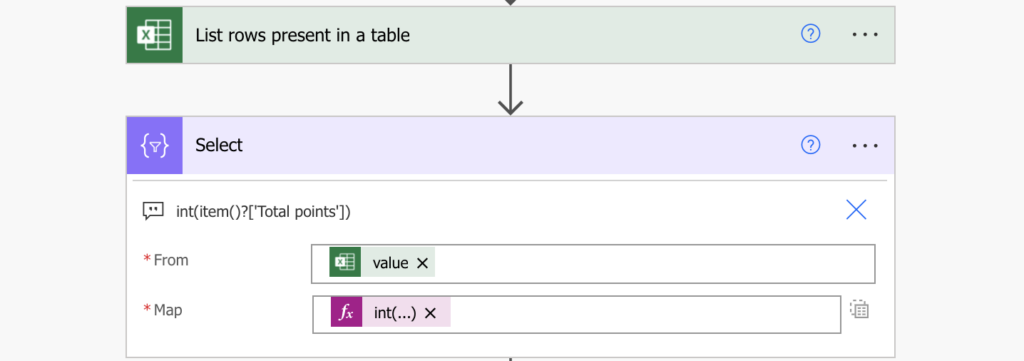Switch Map to key value mode
The height and width of the screenshot is (361, 1024).
pyautogui.click(x=859, y=309)
